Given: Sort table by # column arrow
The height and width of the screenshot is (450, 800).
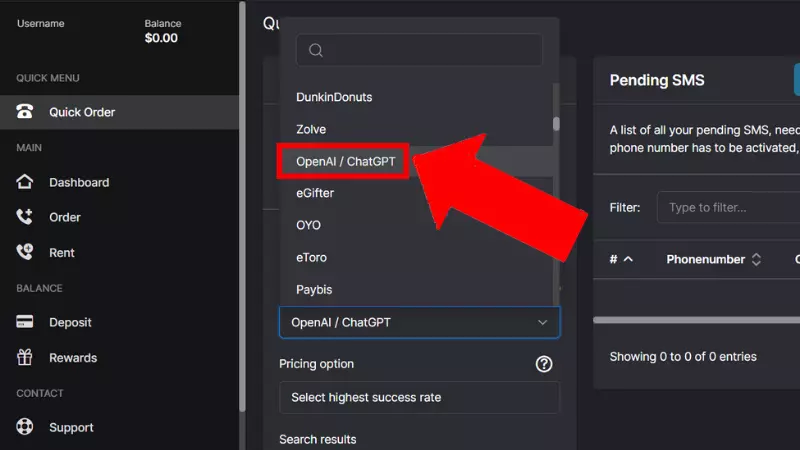Looking at the screenshot, I should (628, 259).
